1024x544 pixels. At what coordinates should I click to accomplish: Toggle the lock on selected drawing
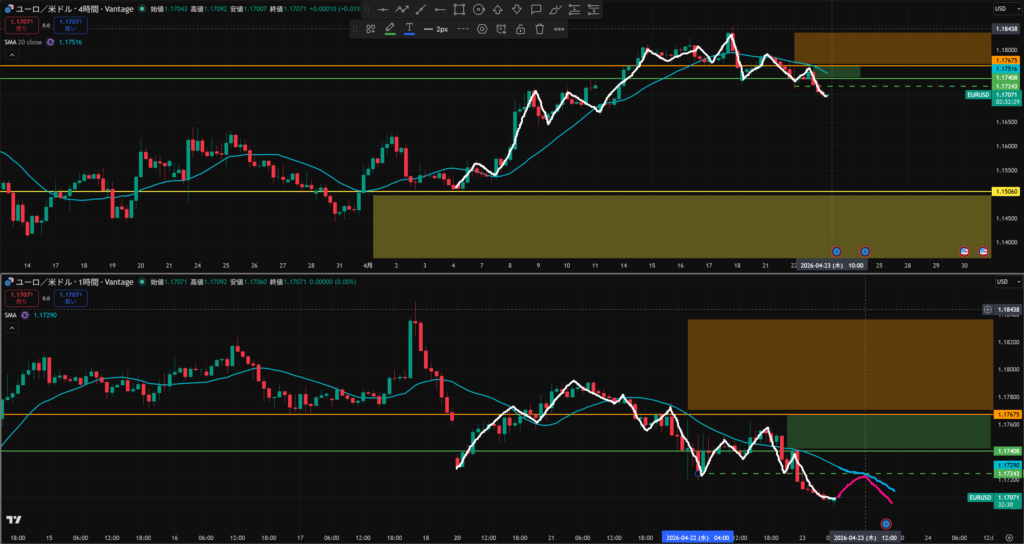(520, 29)
